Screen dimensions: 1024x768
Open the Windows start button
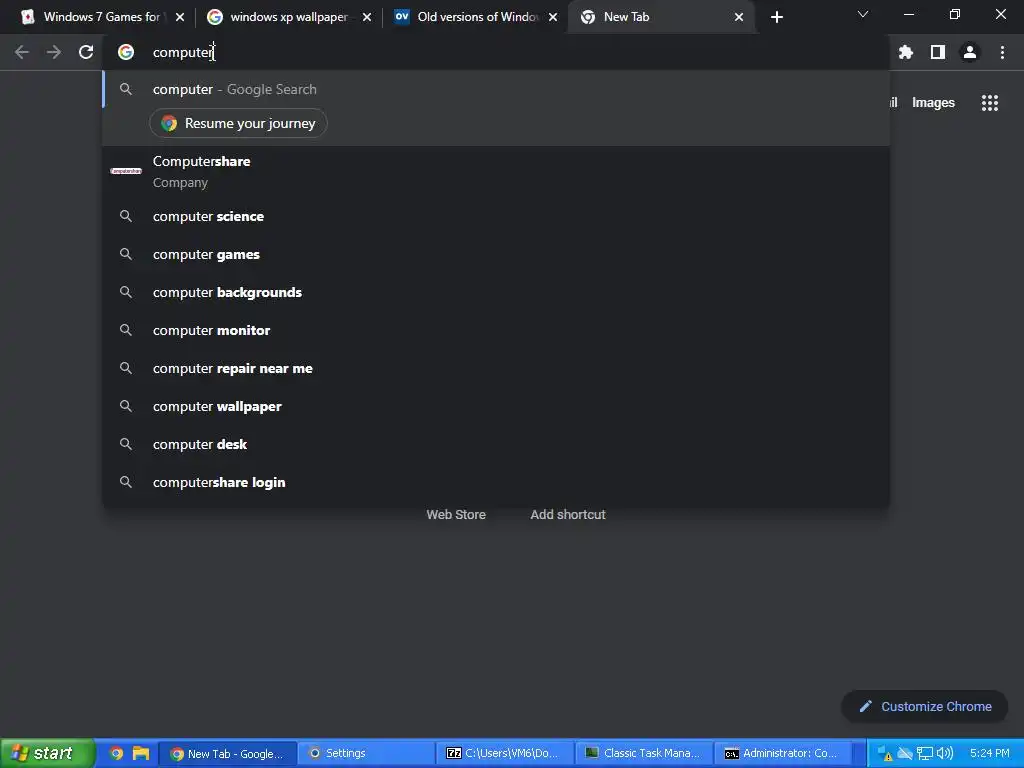click(x=47, y=753)
